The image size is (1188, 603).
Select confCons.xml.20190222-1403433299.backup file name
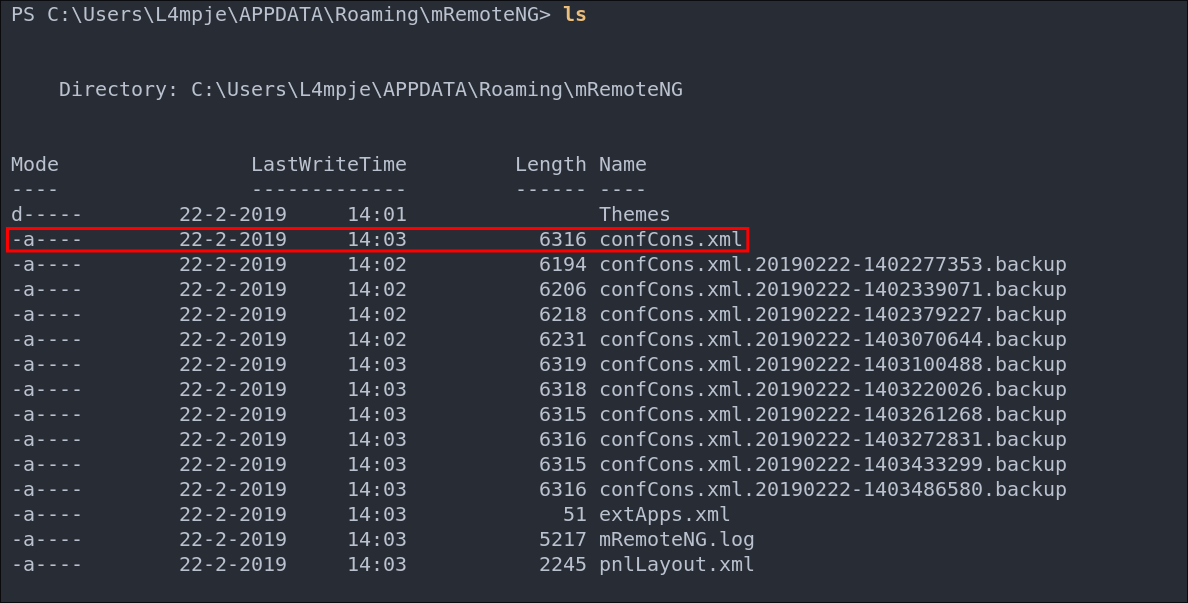(833, 464)
